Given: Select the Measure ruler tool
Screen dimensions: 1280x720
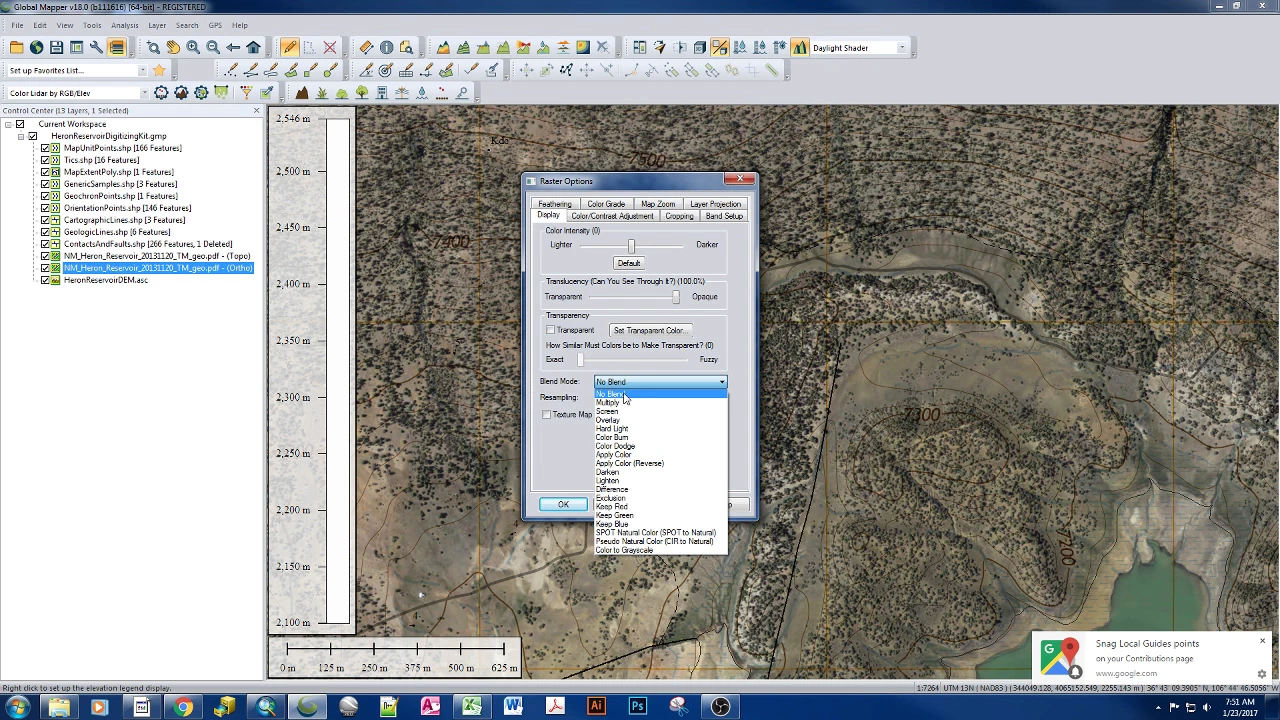Looking at the screenshot, I should tap(366, 48).
